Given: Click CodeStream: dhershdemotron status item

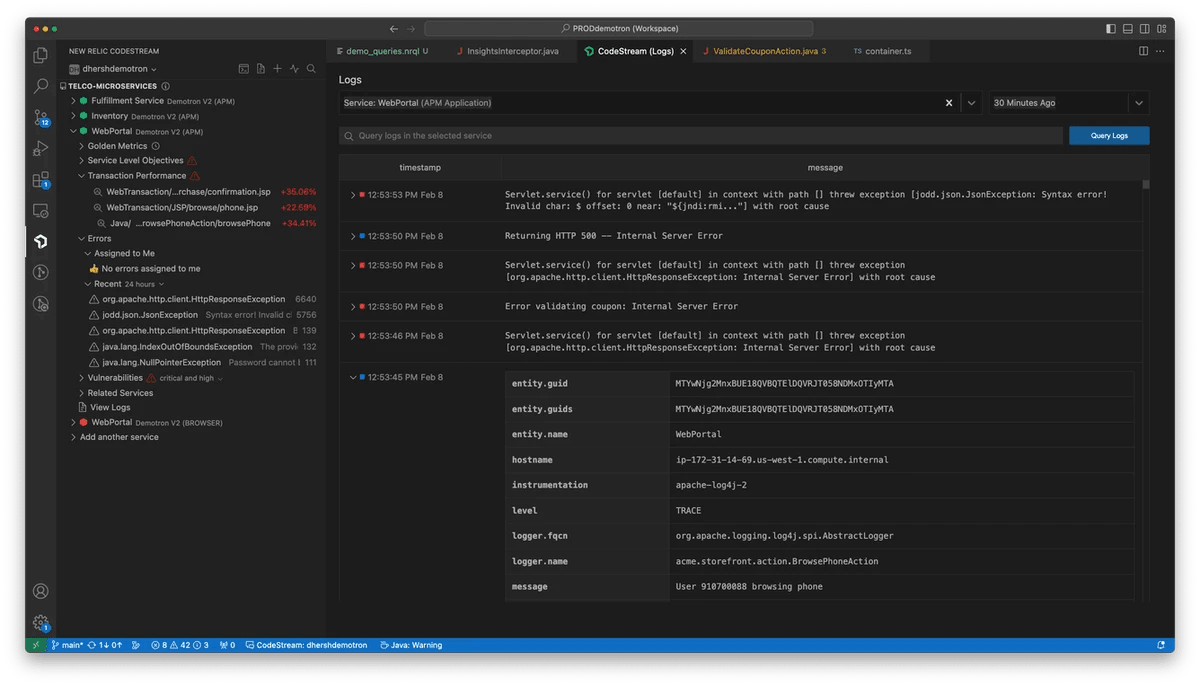Looking at the screenshot, I should pos(306,645).
